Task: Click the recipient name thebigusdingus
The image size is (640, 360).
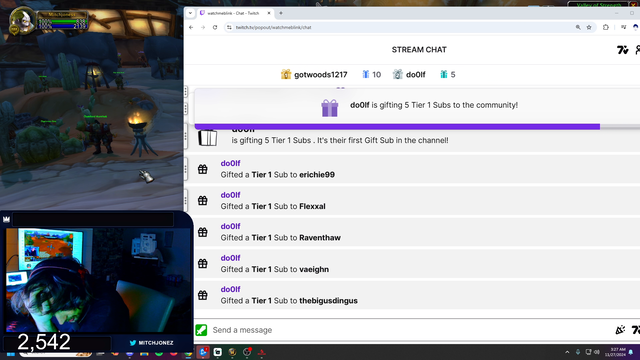Action: point(328,301)
